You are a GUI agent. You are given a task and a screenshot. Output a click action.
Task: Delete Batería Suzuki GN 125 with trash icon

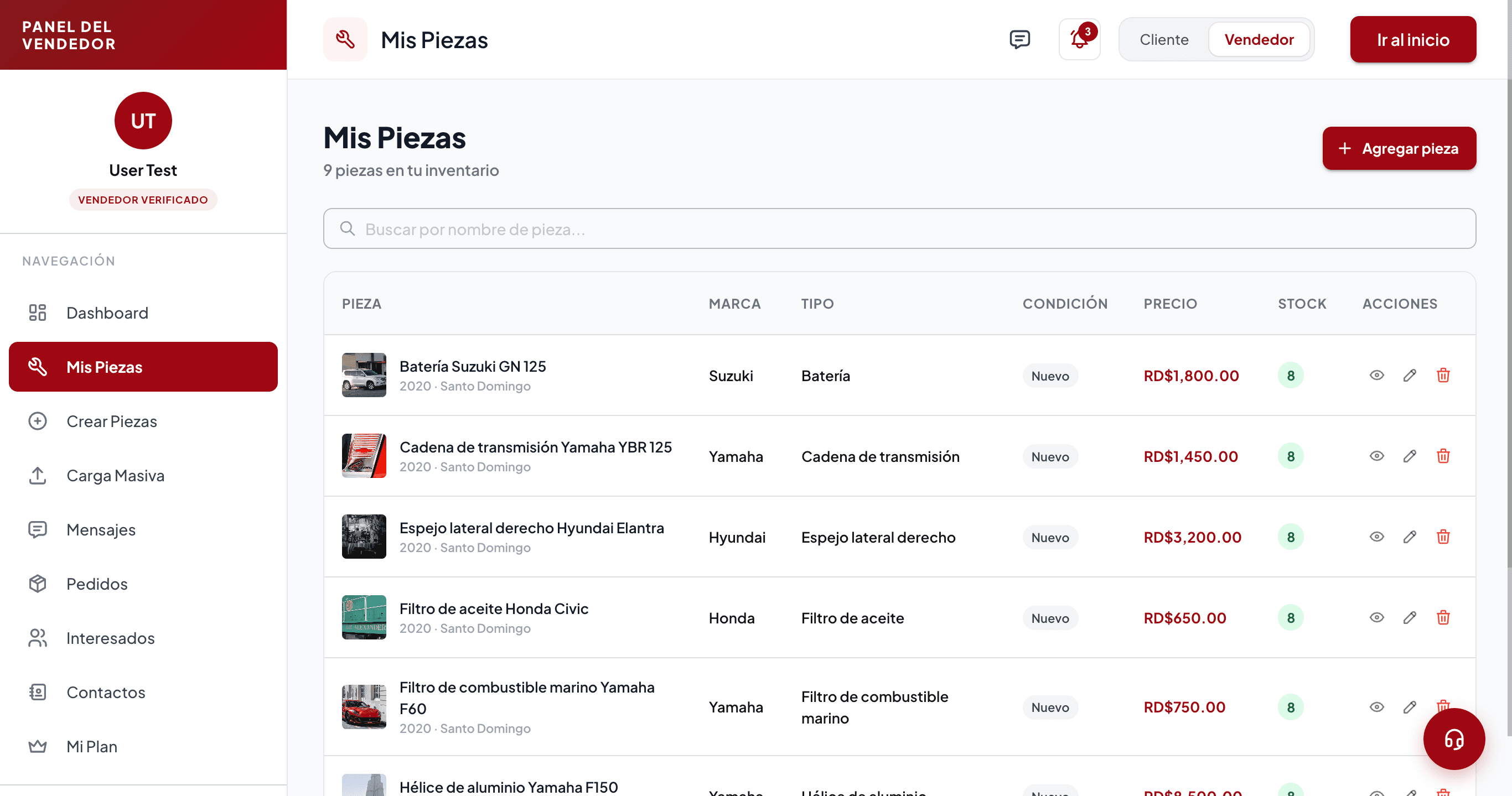(x=1443, y=376)
